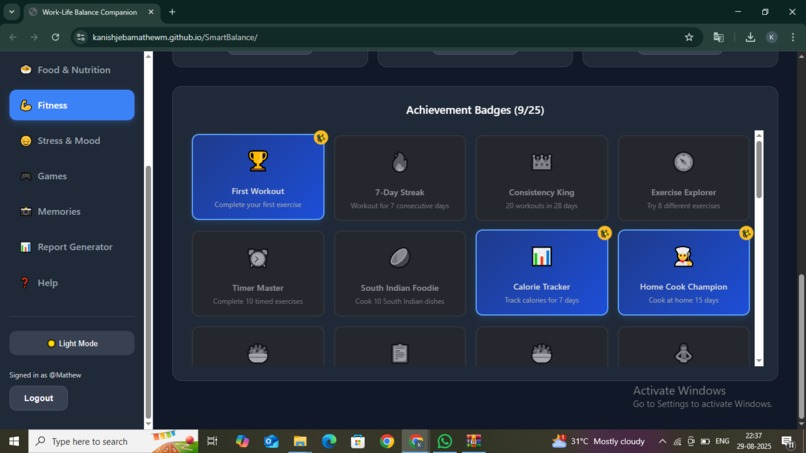Image resolution: width=806 pixels, height=453 pixels.
Task: Click the clipboard badge icon in third row
Action: pyautogui.click(x=399, y=353)
